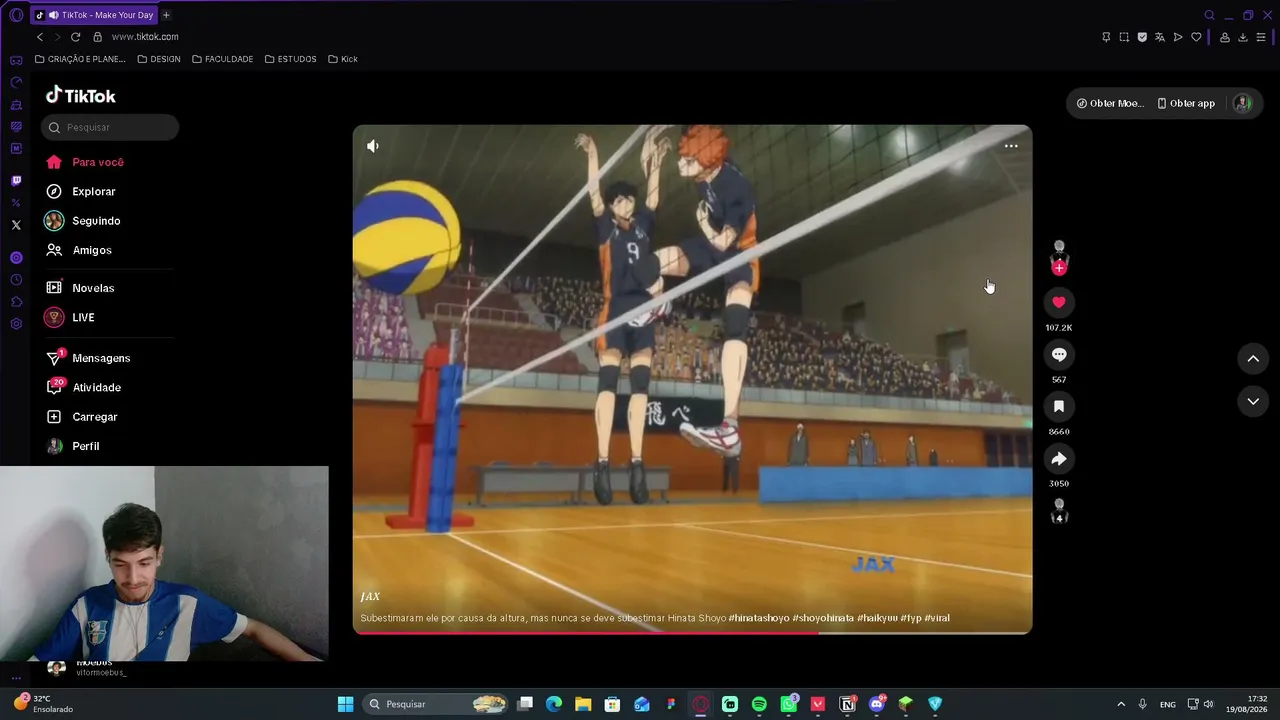
Task: Open the JAX creator name
Action: point(370,597)
